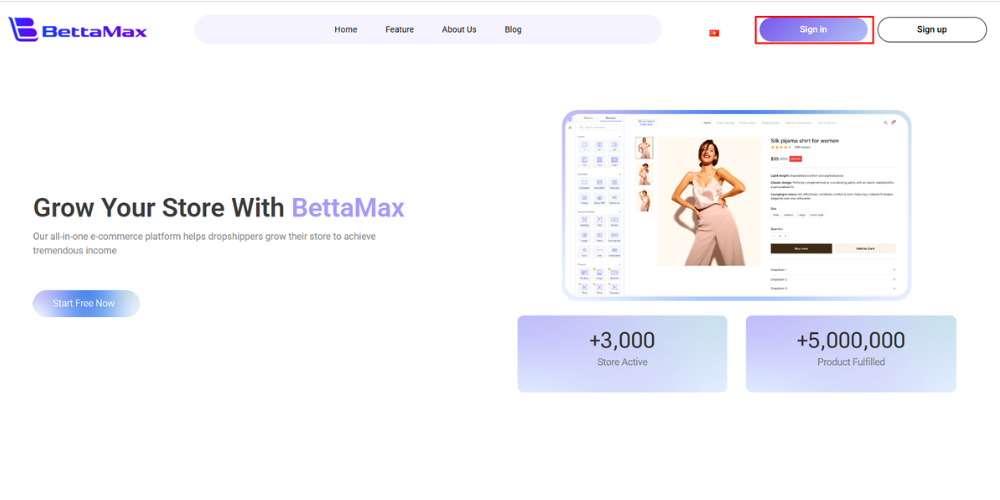This screenshot has width=1000, height=500.
Task: Select the Container block icon in editor
Action: coord(584,184)
